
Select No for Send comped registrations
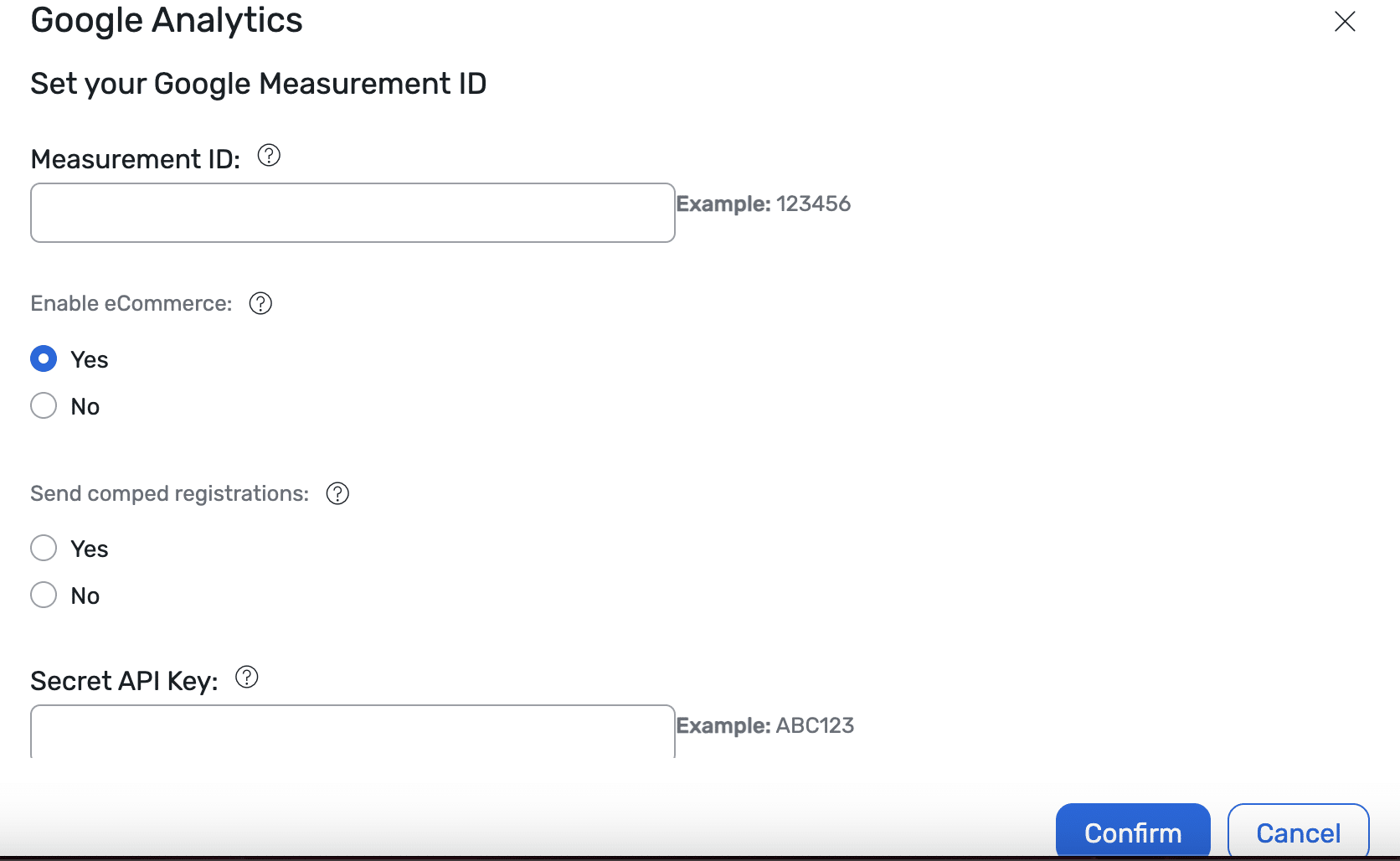tap(43, 595)
